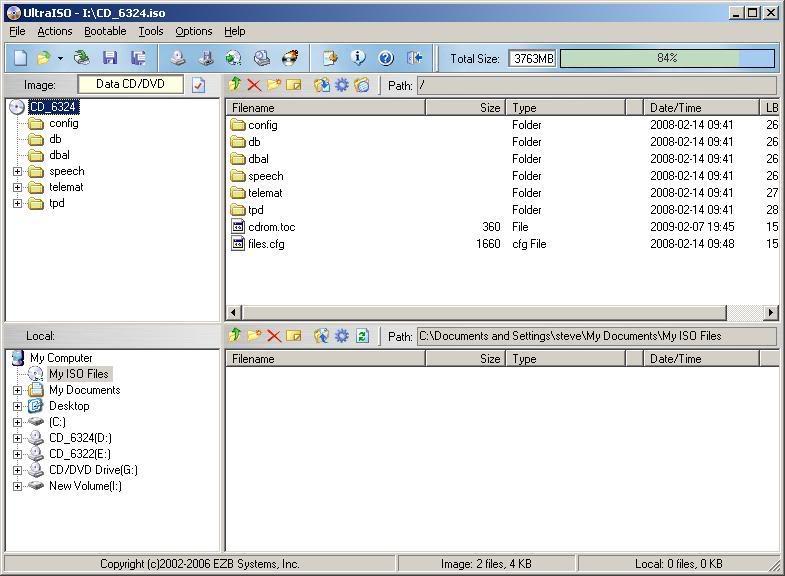Click the Compress ISO icon with the clamp
This screenshot has width=785, height=576.
click(x=206, y=58)
